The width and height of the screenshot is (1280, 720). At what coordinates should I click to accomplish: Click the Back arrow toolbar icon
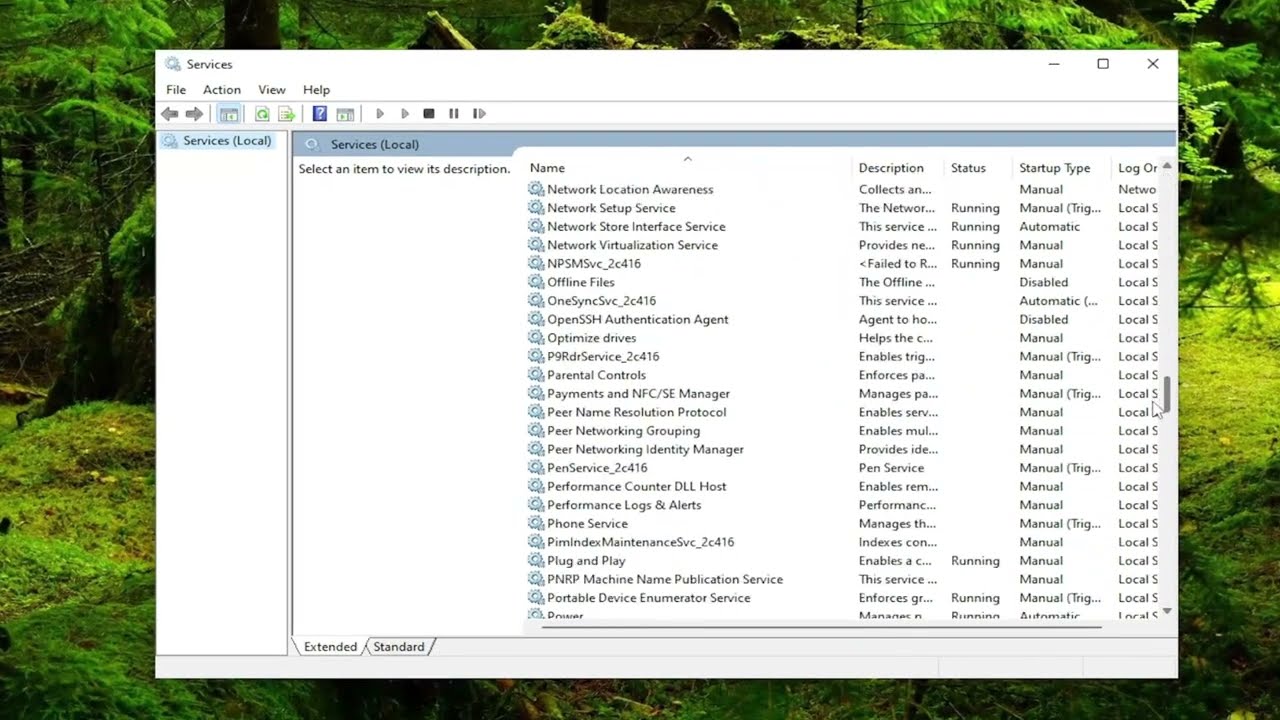[x=170, y=114]
